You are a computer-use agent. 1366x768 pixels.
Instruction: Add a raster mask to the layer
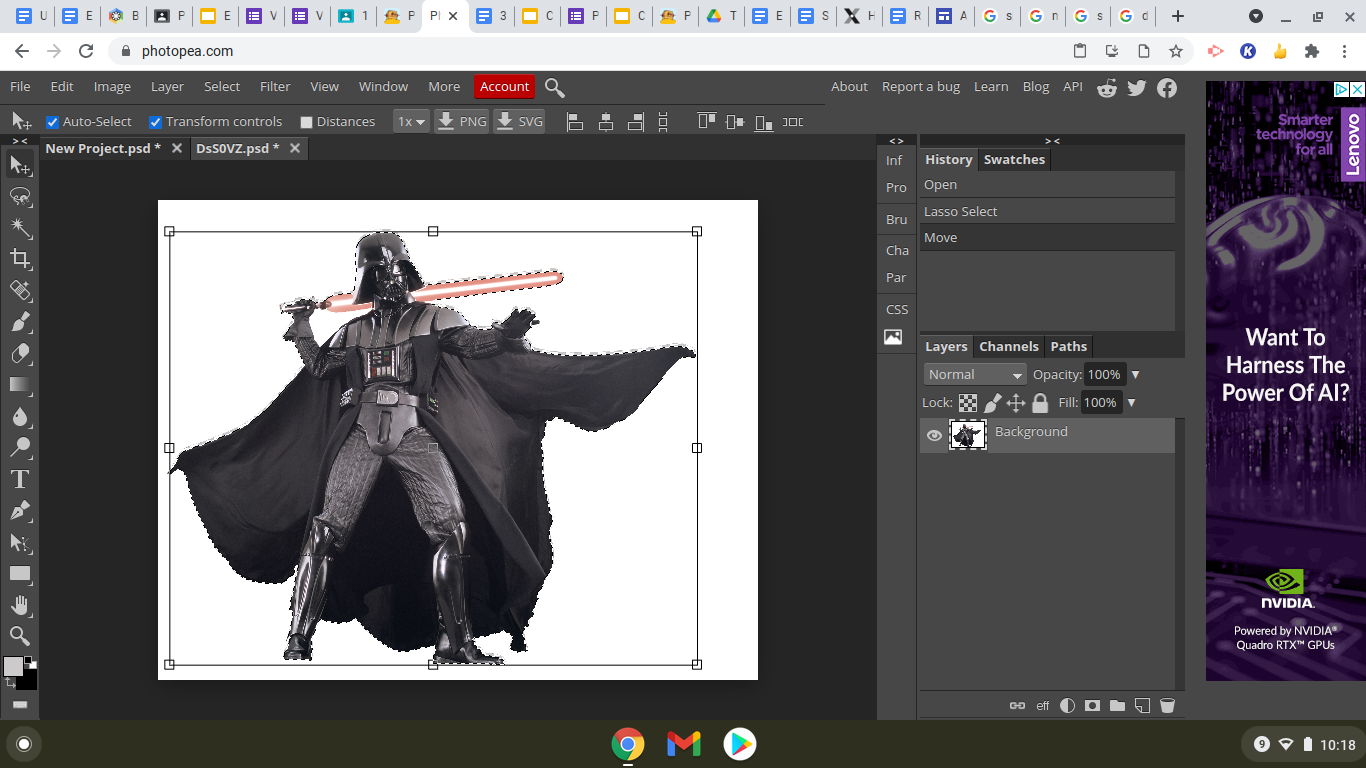[1092, 705]
